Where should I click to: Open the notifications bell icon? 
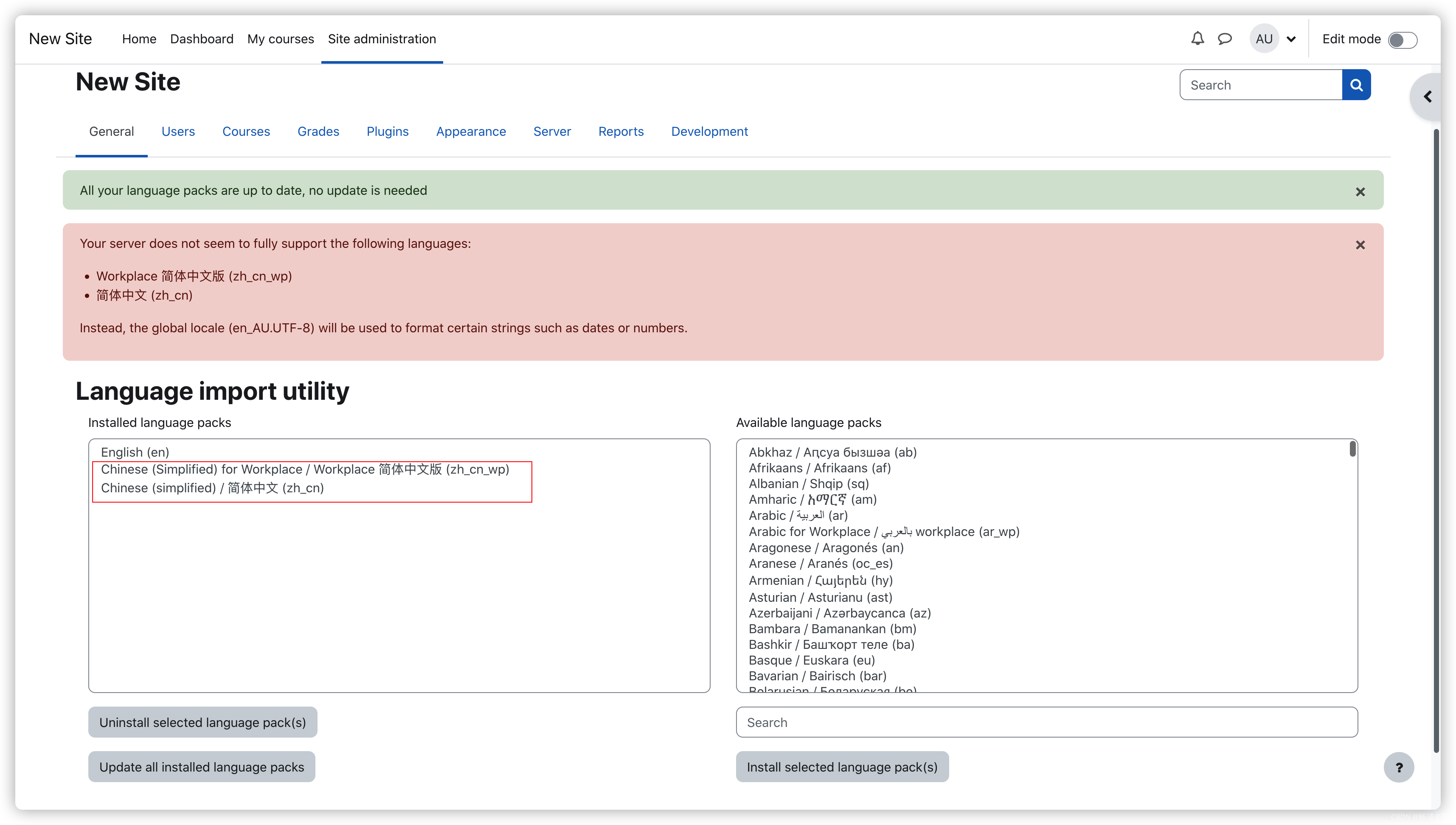pos(1197,39)
